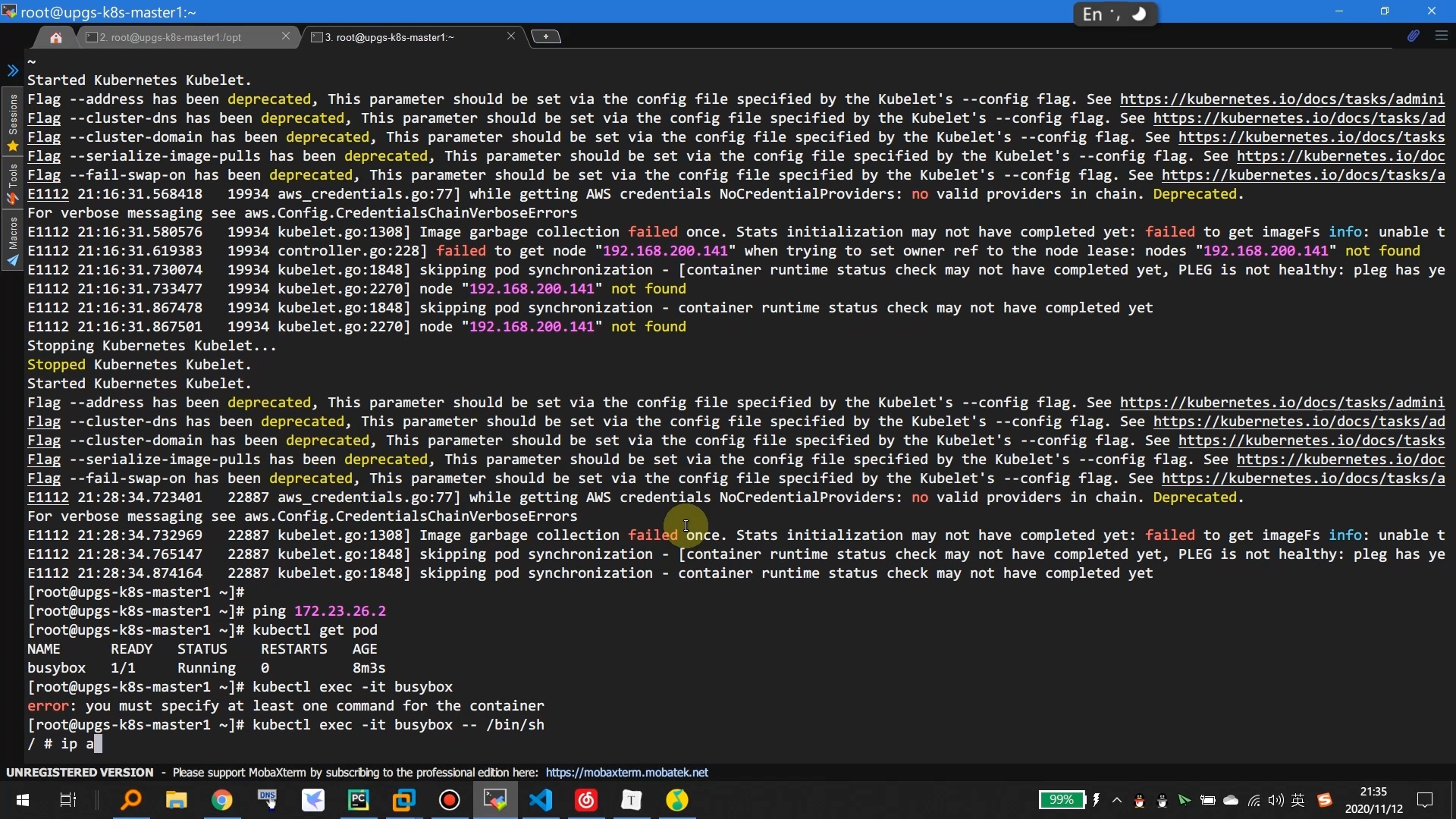Open first kubernetes.io/docs/tasks/admini link

click(1282, 99)
